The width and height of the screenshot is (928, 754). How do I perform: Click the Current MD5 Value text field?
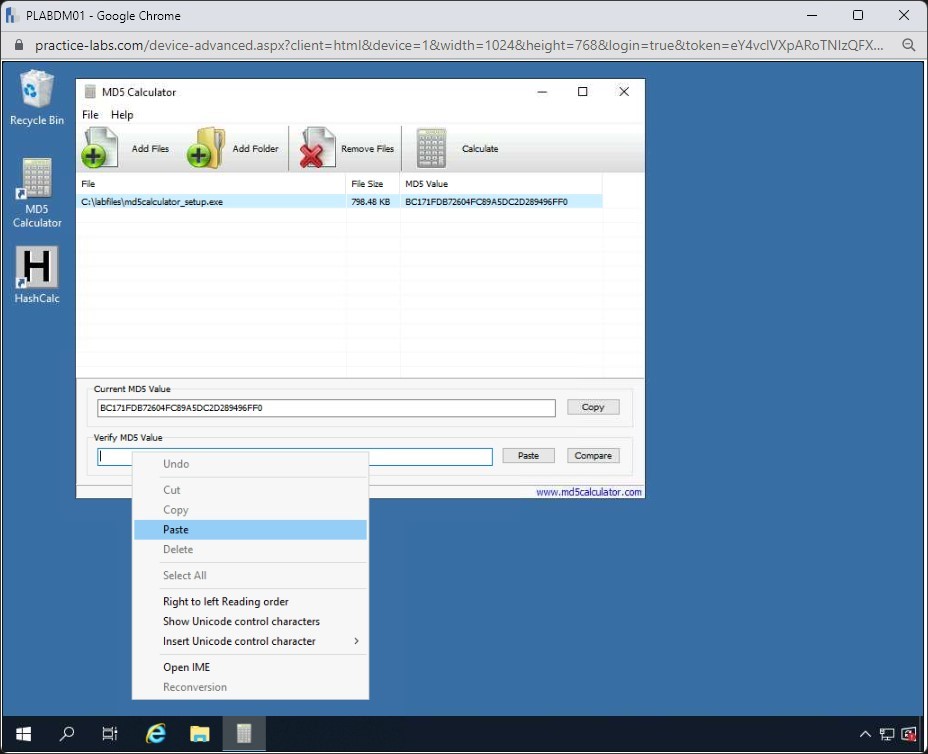325,408
